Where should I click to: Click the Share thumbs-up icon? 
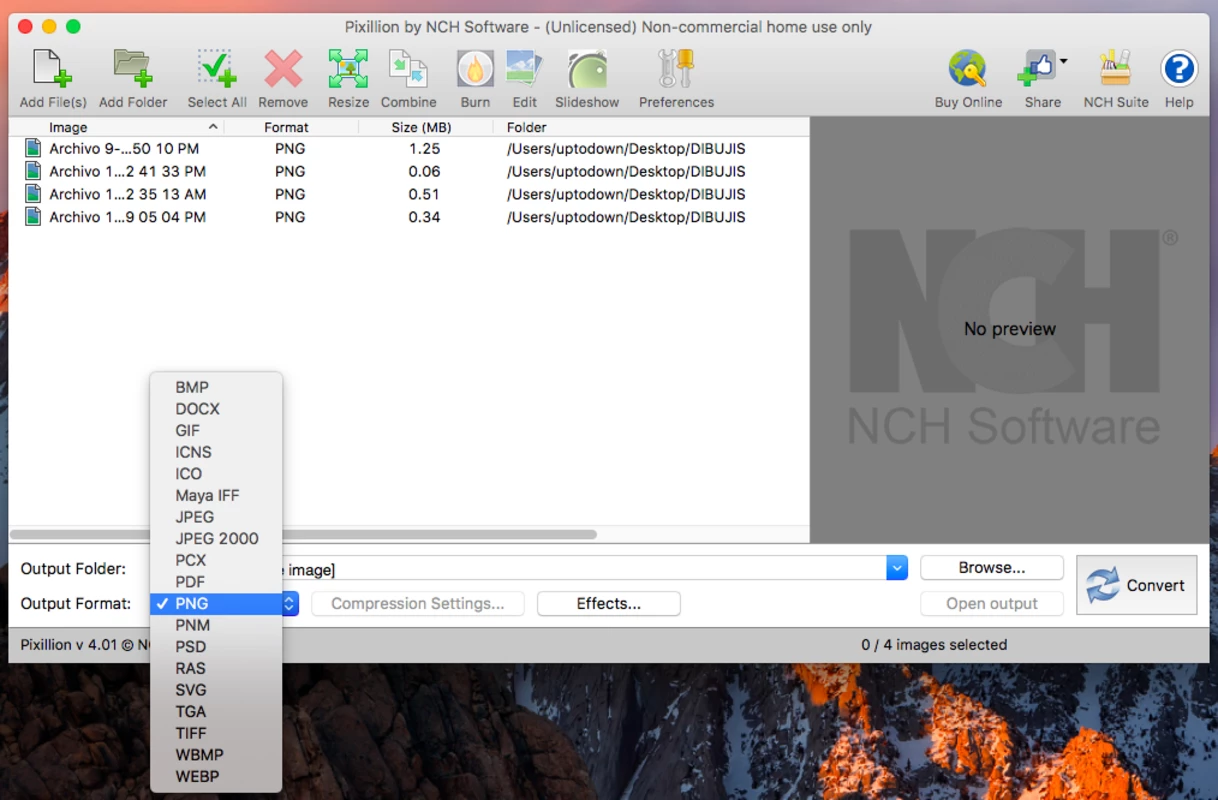pos(1037,69)
